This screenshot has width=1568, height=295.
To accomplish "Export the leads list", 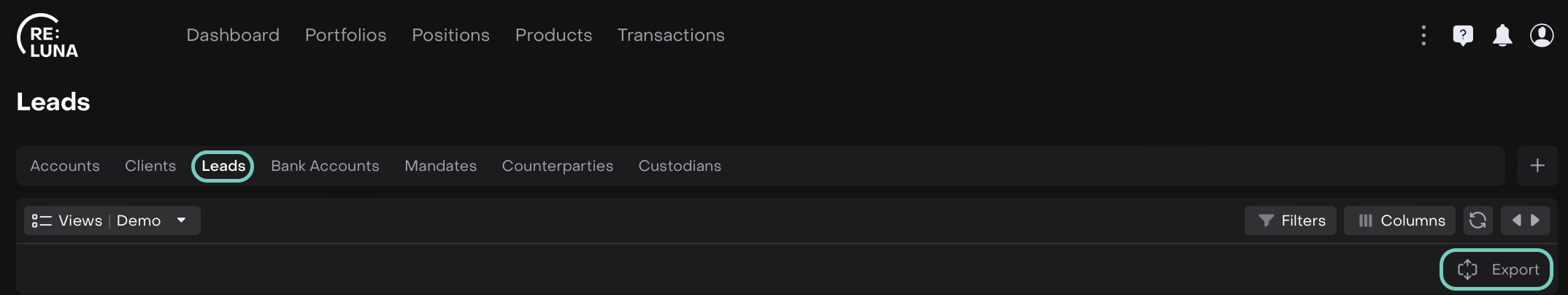I will point(1496,269).
